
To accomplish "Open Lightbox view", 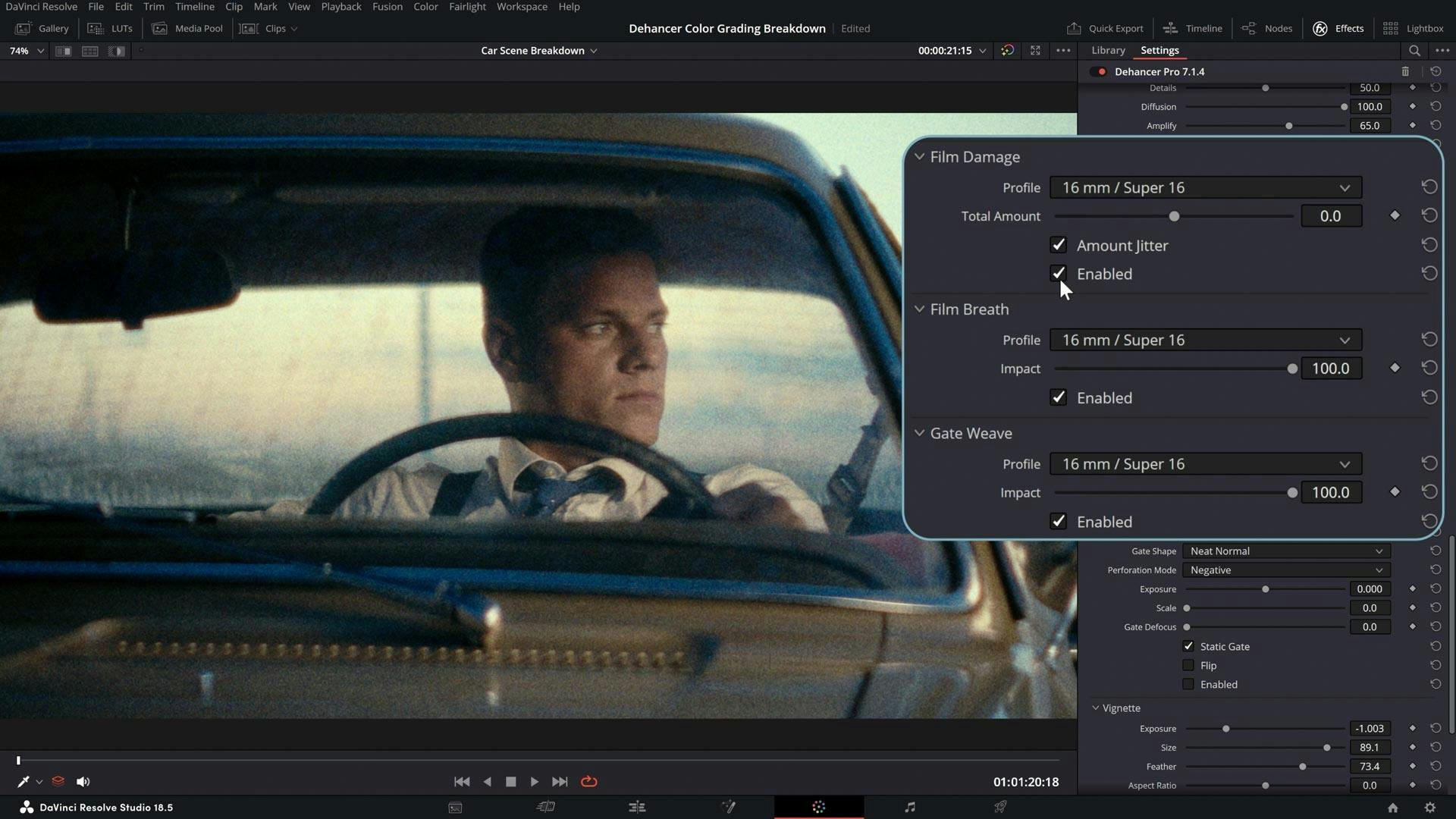I will tap(1413, 28).
